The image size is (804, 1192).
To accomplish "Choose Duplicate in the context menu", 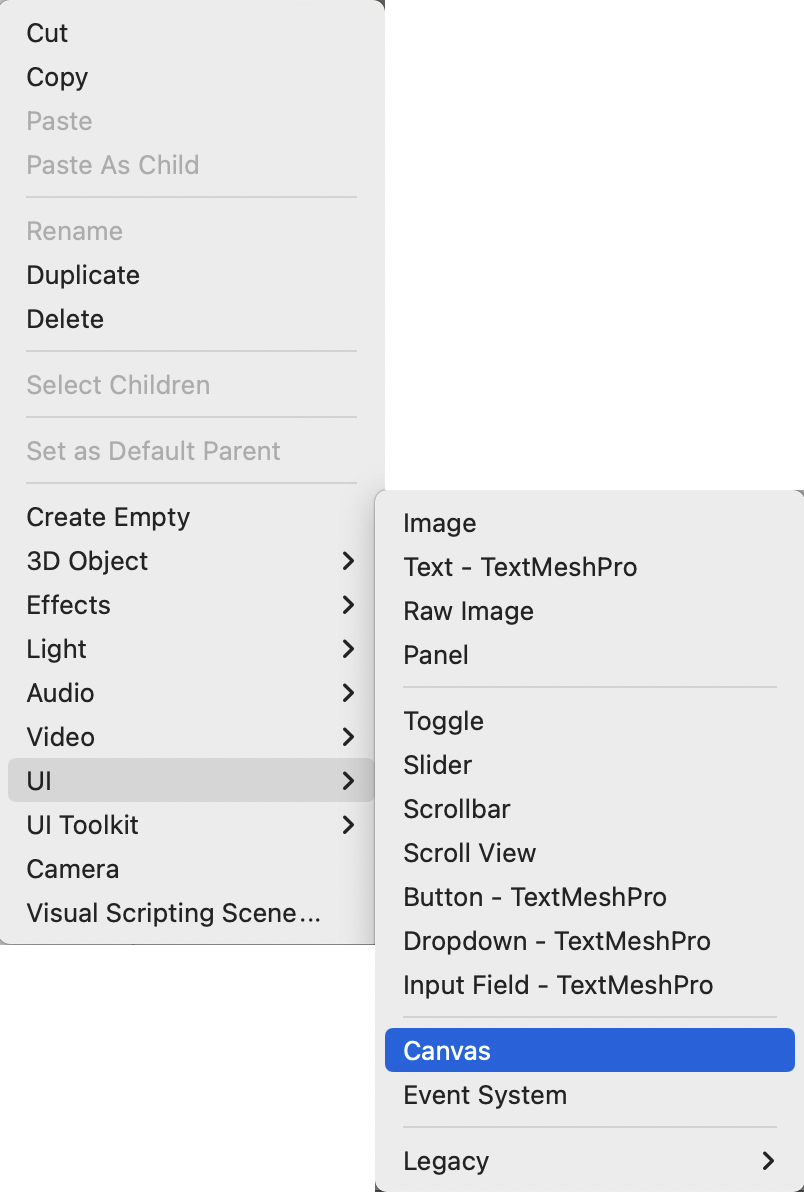I will 83,275.
